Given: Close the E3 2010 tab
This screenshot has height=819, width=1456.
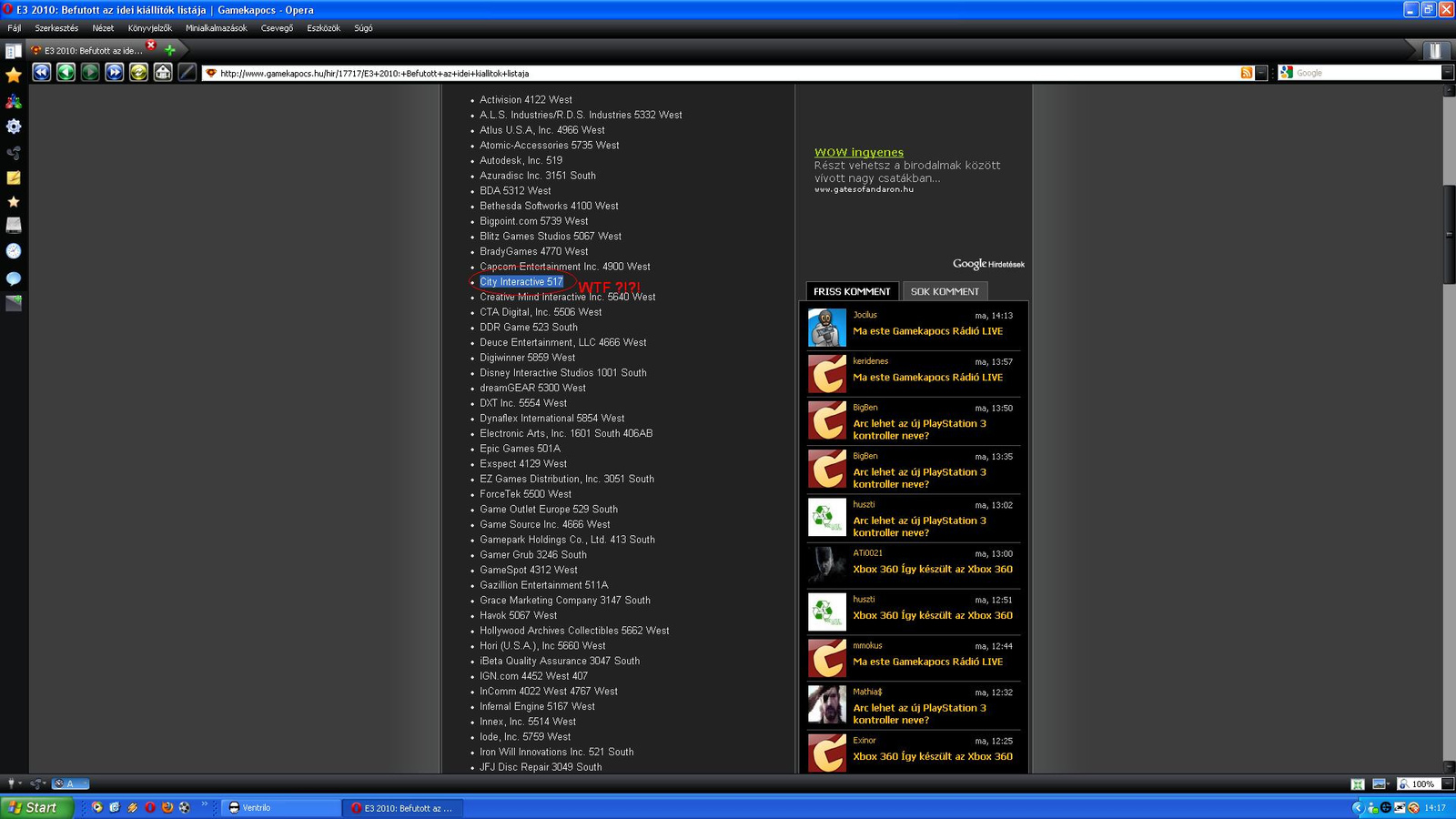Looking at the screenshot, I should (x=151, y=45).
